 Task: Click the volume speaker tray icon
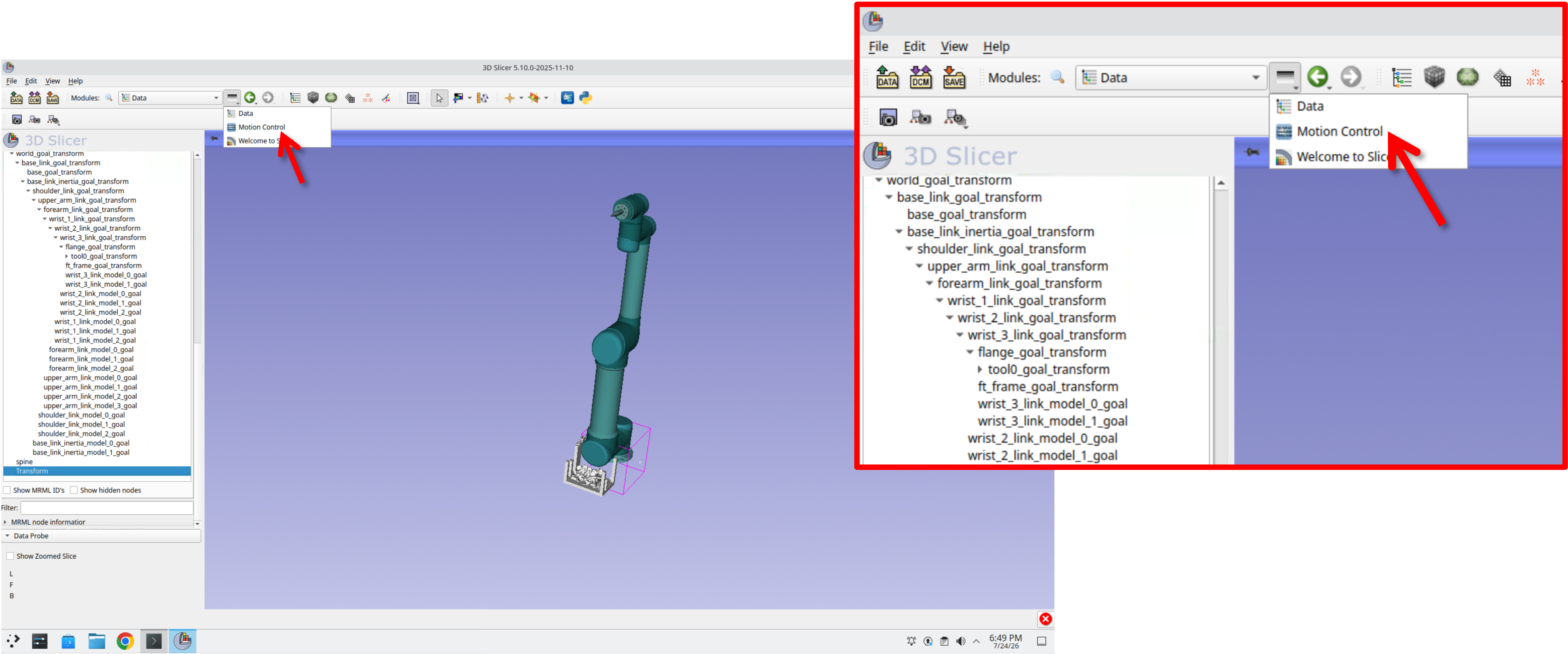961,641
